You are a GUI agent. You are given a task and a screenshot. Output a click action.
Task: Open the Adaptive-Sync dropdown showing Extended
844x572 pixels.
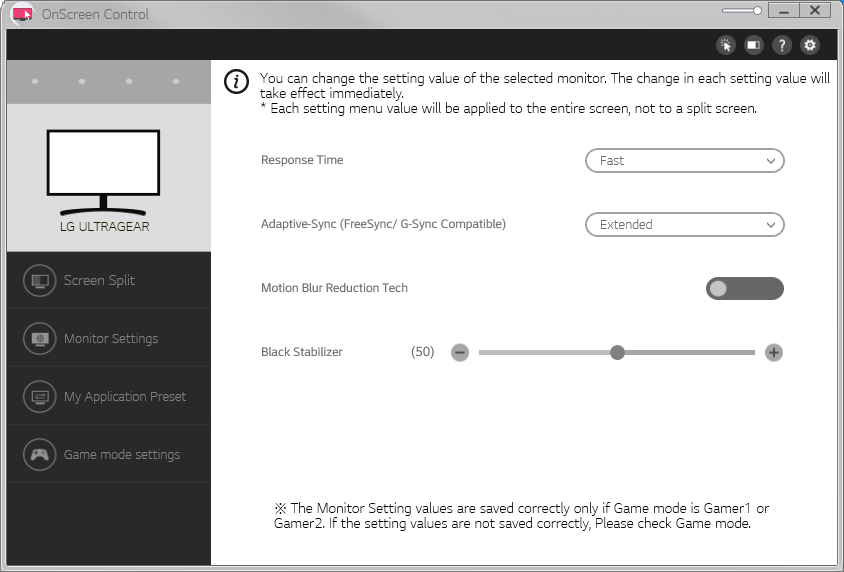pos(685,225)
